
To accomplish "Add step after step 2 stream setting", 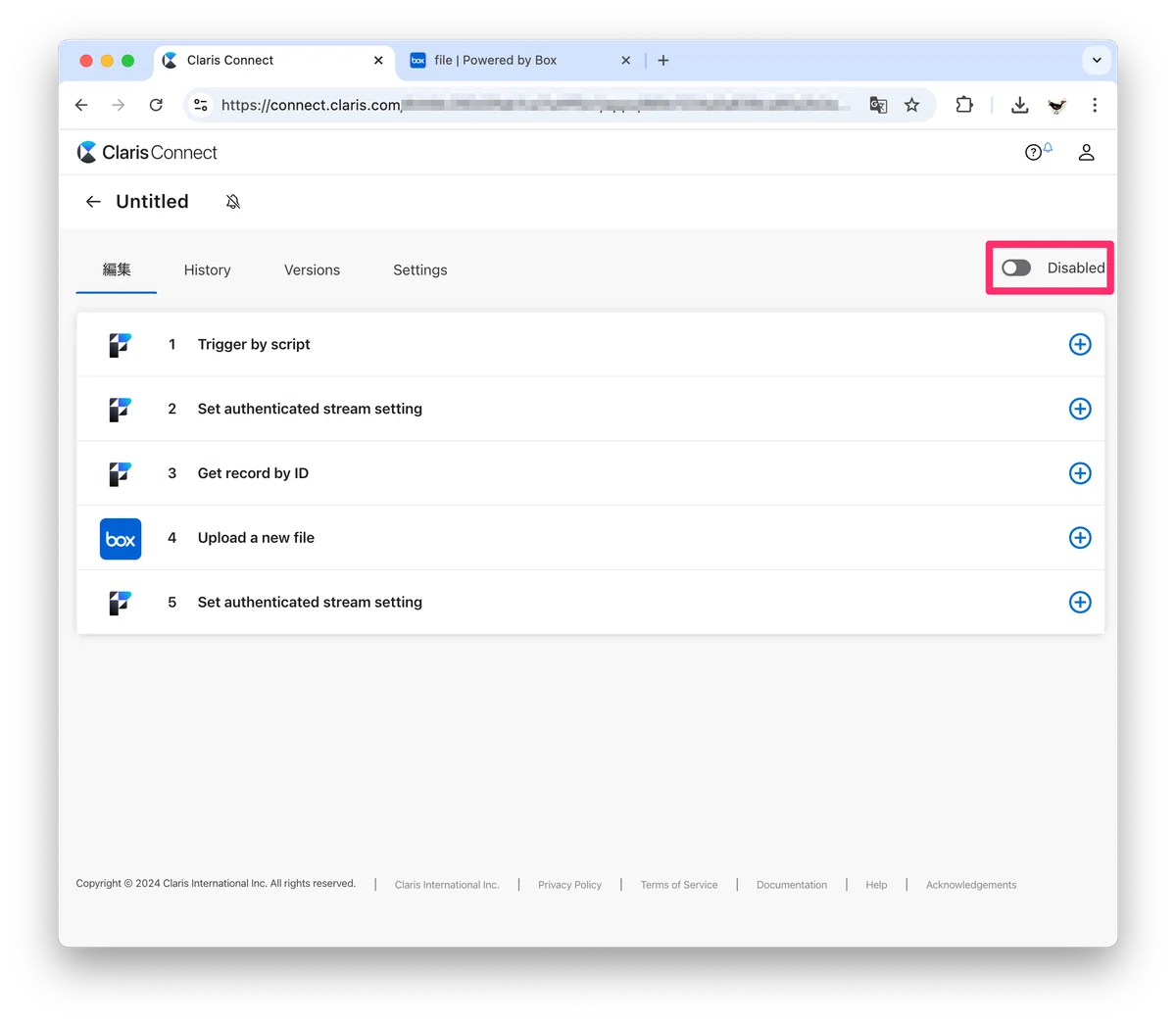I will coord(1080,409).
